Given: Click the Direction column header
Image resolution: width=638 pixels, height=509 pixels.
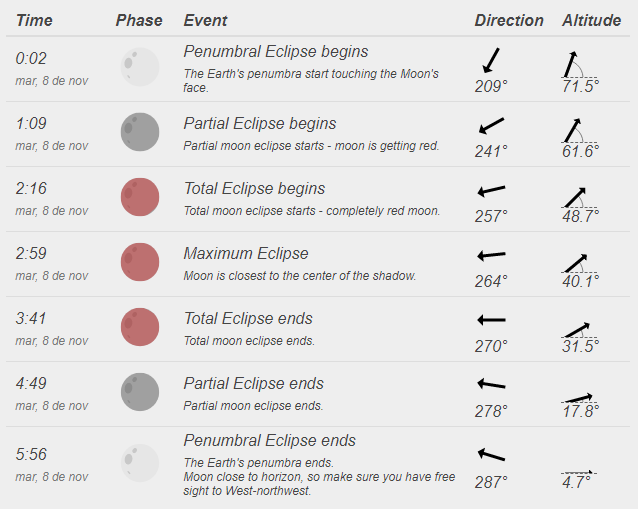Looking at the screenshot, I should click(509, 20).
